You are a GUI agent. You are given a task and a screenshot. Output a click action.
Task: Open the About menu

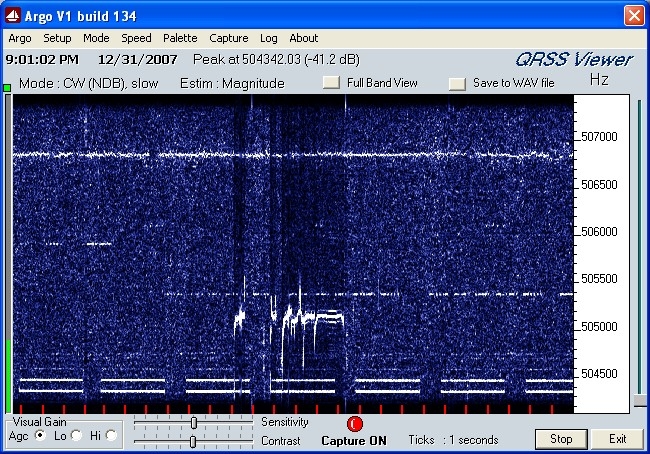(x=303, y=38)
